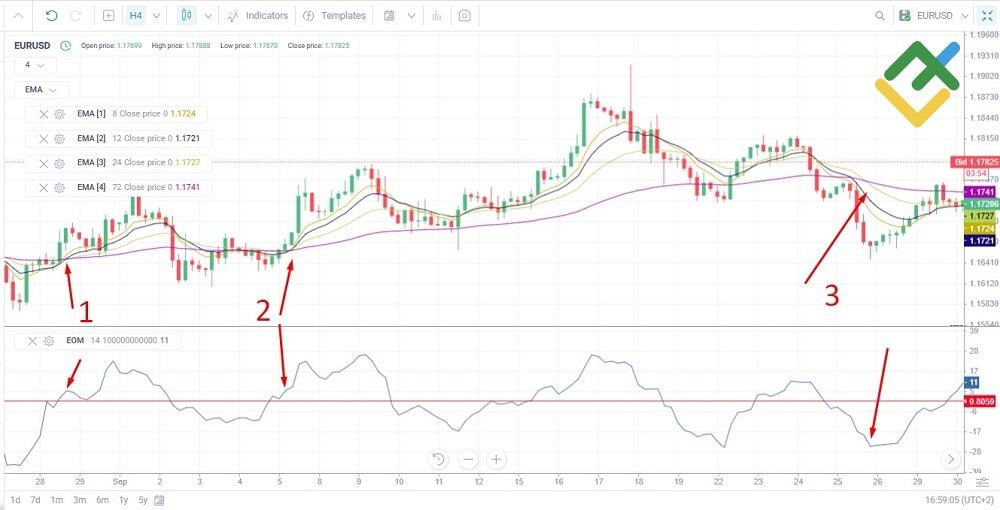Click the 16:59:05 (UTC+2) clock

coord(958,500)
